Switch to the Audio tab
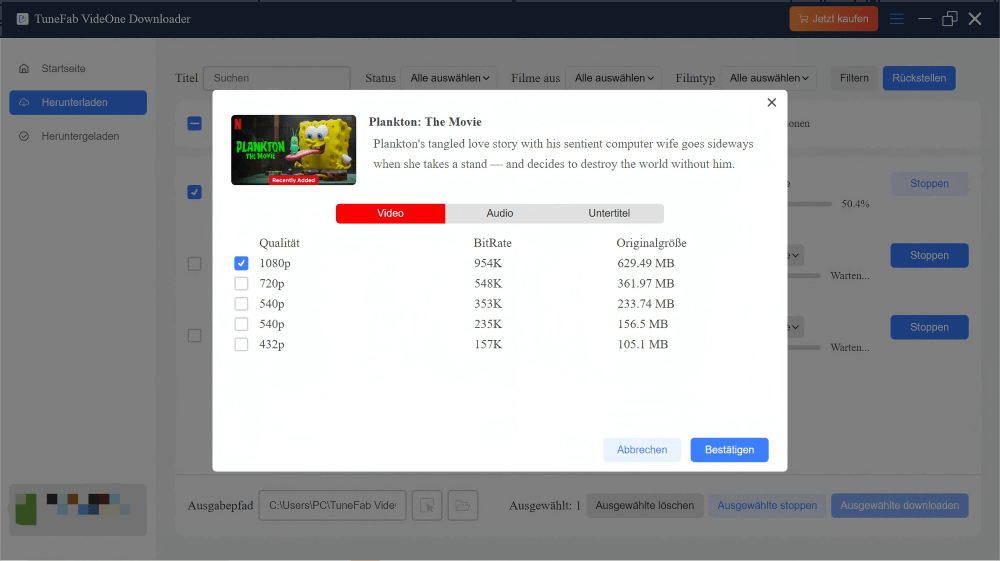 click(499, 214)
